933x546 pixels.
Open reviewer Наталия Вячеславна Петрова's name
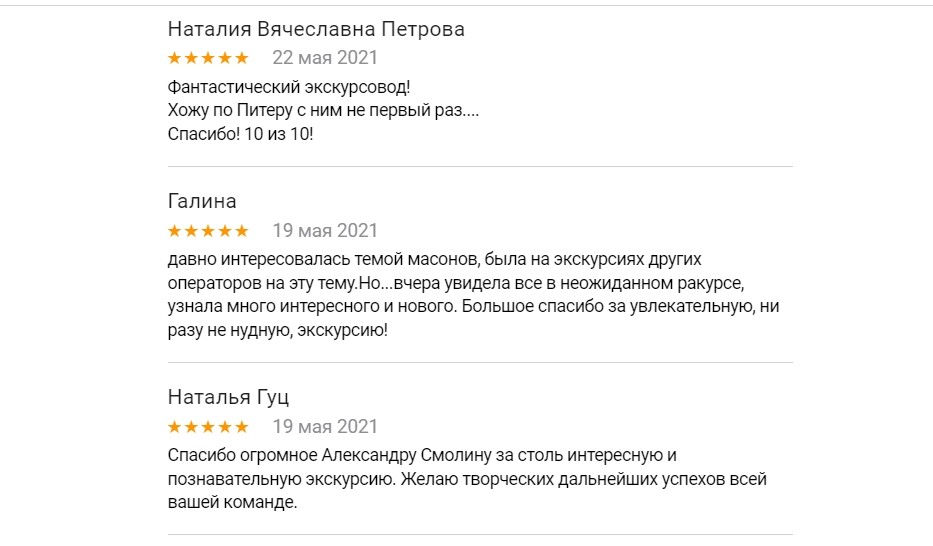pos(316,29)
